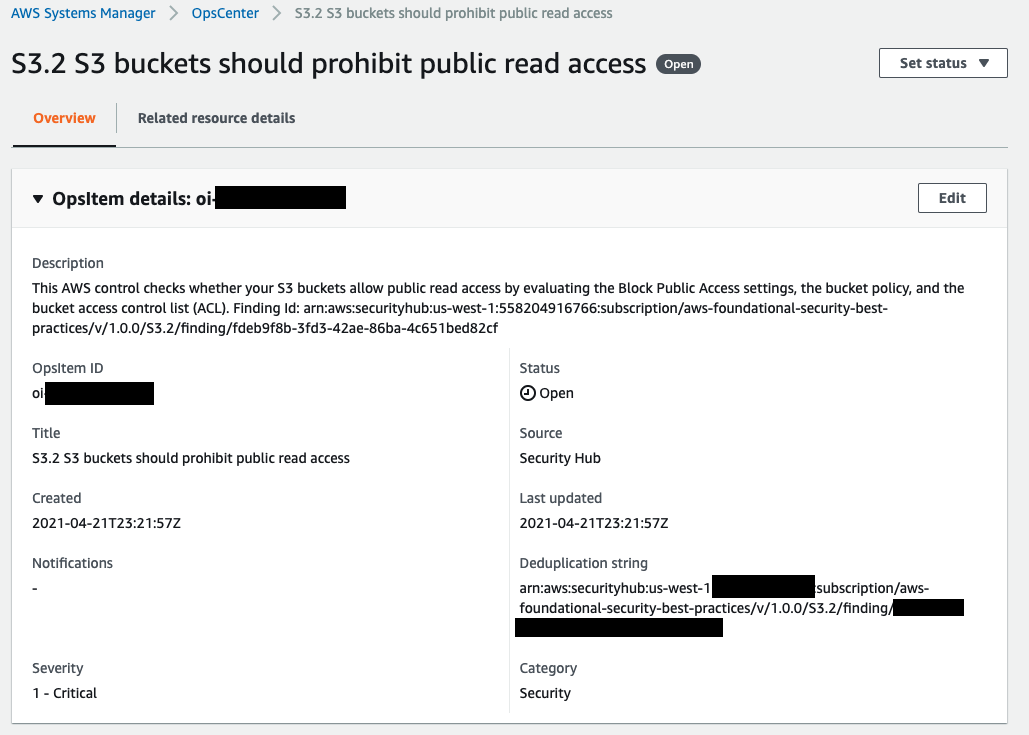Select the redacted OpsItem ID value

point(95,392)
